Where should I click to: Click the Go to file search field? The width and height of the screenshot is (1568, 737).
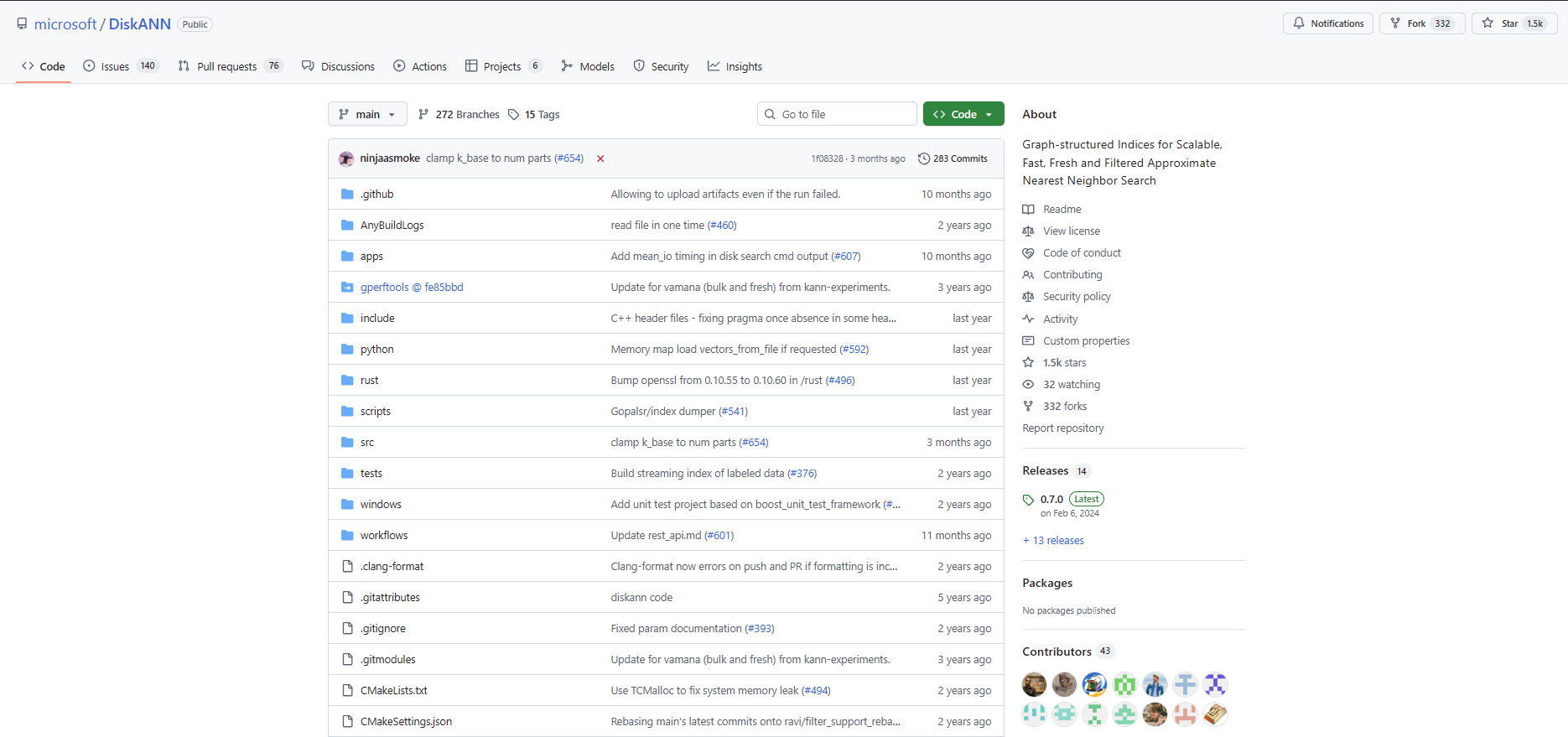tap(843, 114)
